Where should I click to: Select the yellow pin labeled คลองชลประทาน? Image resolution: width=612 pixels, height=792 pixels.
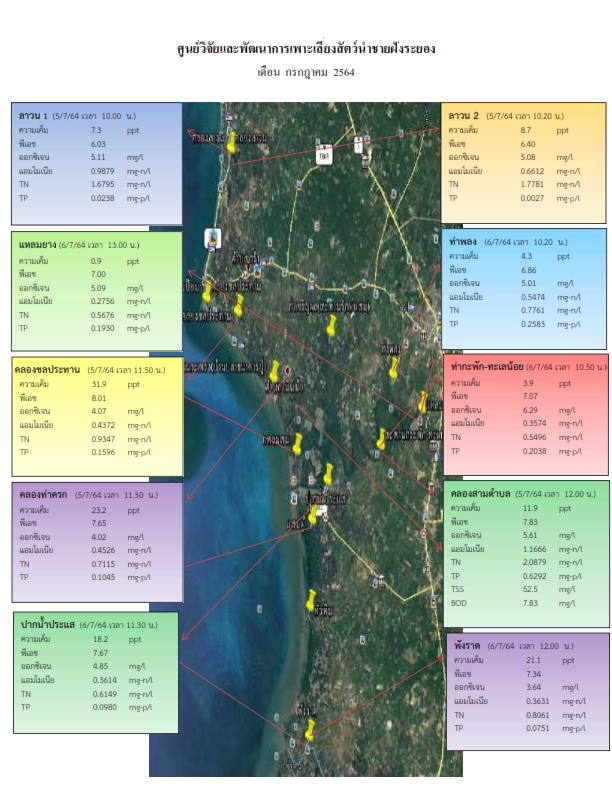pos(238,305)
